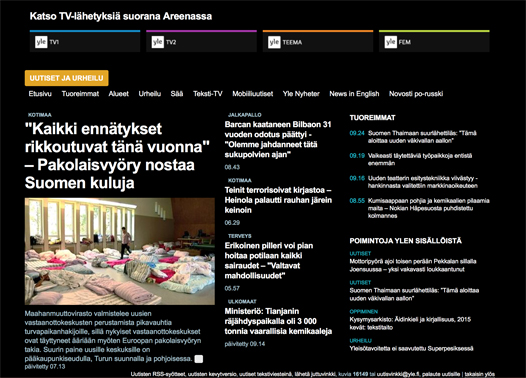
Task: Click the Ulkomaat category label
Action: (242, 302)
